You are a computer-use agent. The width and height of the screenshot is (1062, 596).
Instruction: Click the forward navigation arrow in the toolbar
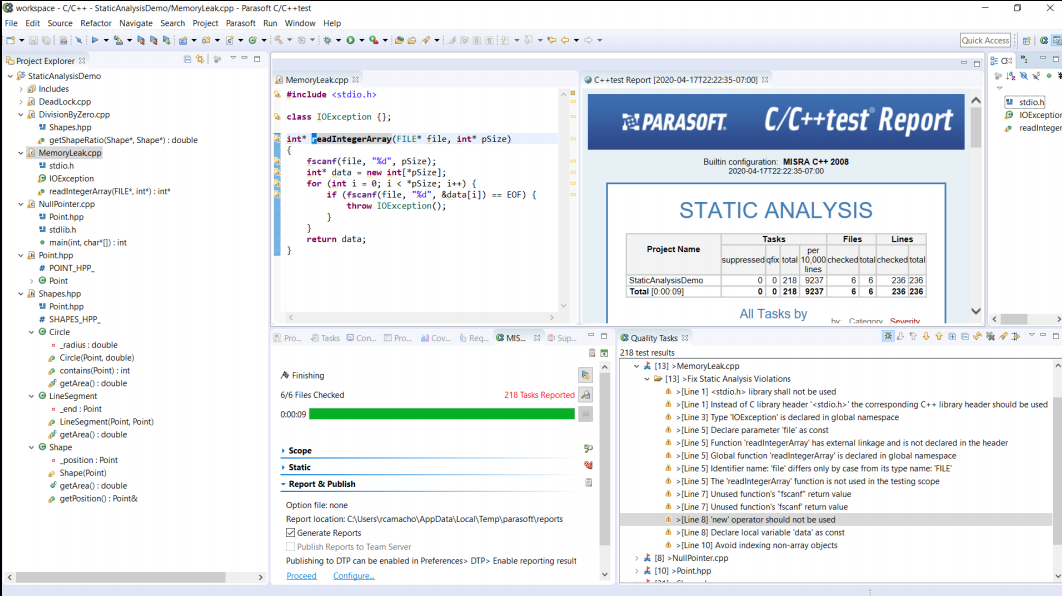pyautogui.click(x=588, y=41)
